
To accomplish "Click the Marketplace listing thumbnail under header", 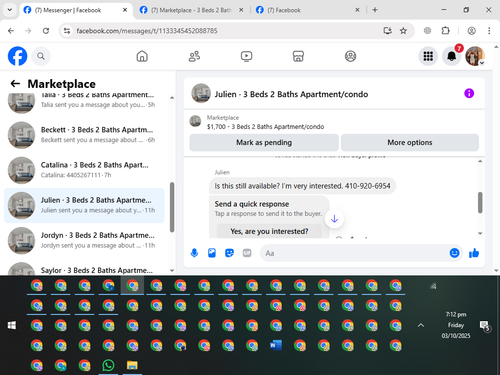I will (x=195, y=121).
